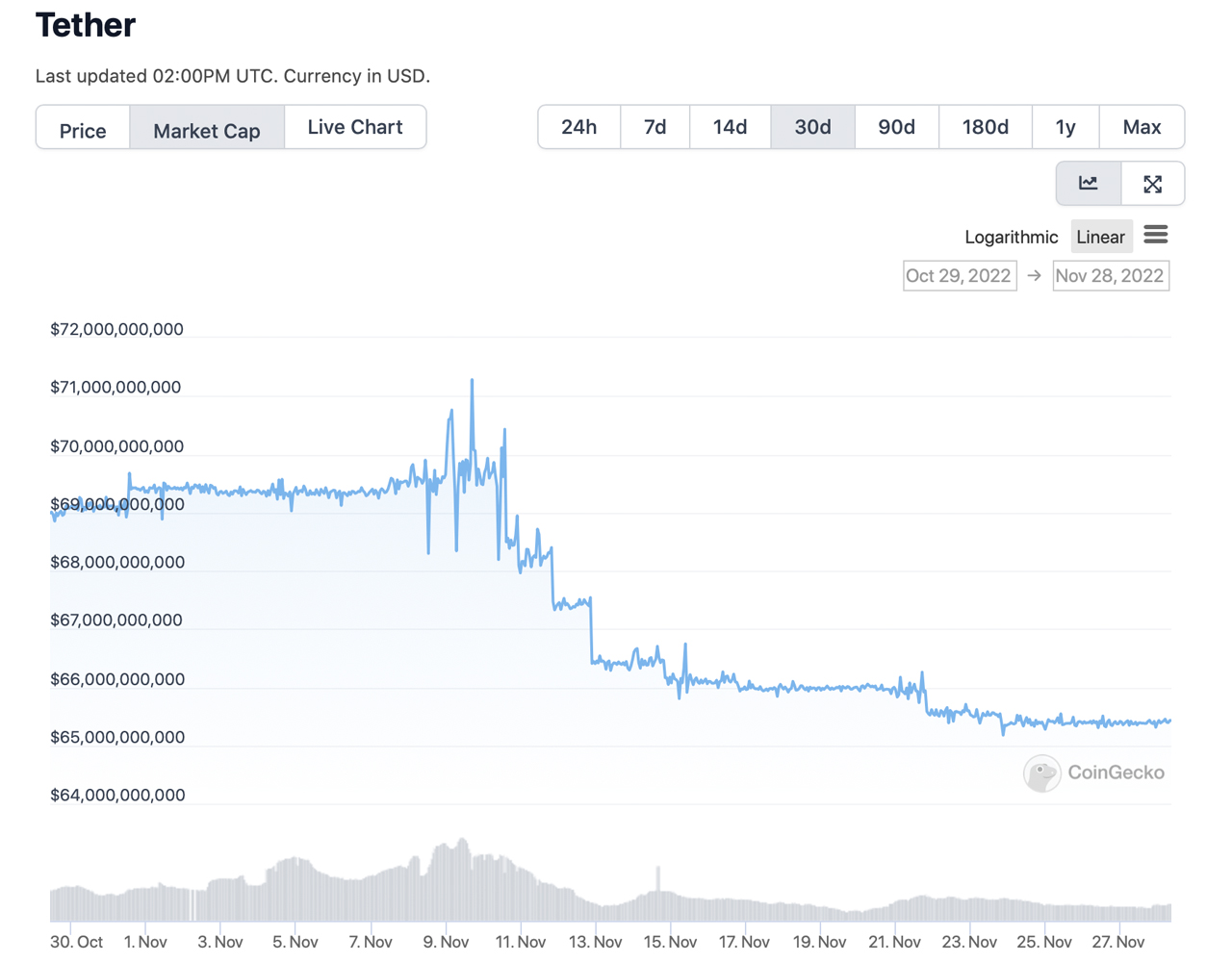
Task: Switch range to 90d
Action: 896,127
